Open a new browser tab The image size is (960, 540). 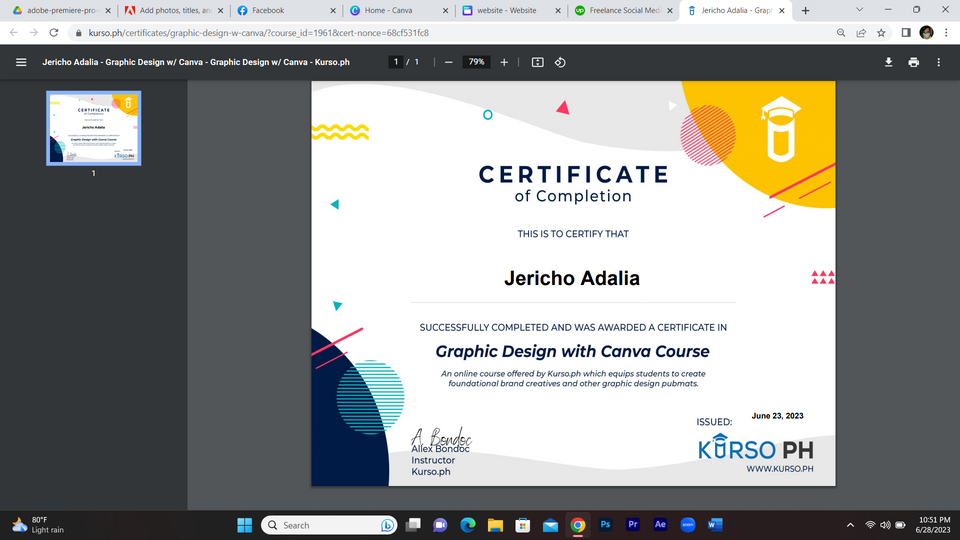(806, 10)
